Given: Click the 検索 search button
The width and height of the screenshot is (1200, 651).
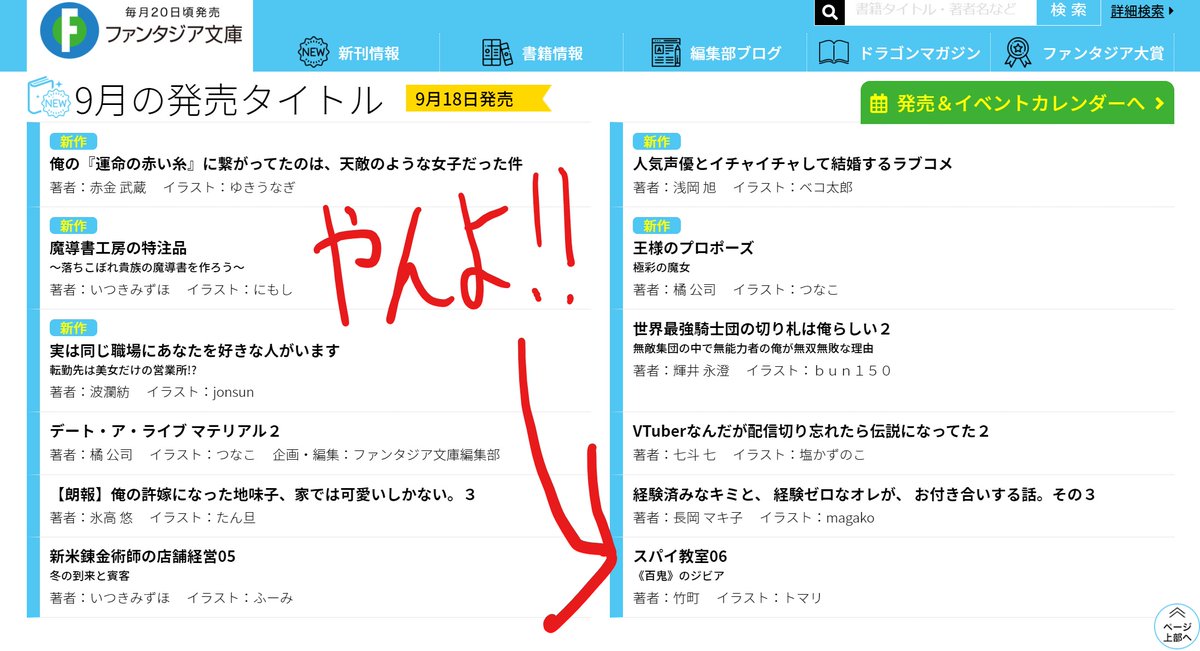Looking at the screenshot, I should click(x=1069, y=11).
